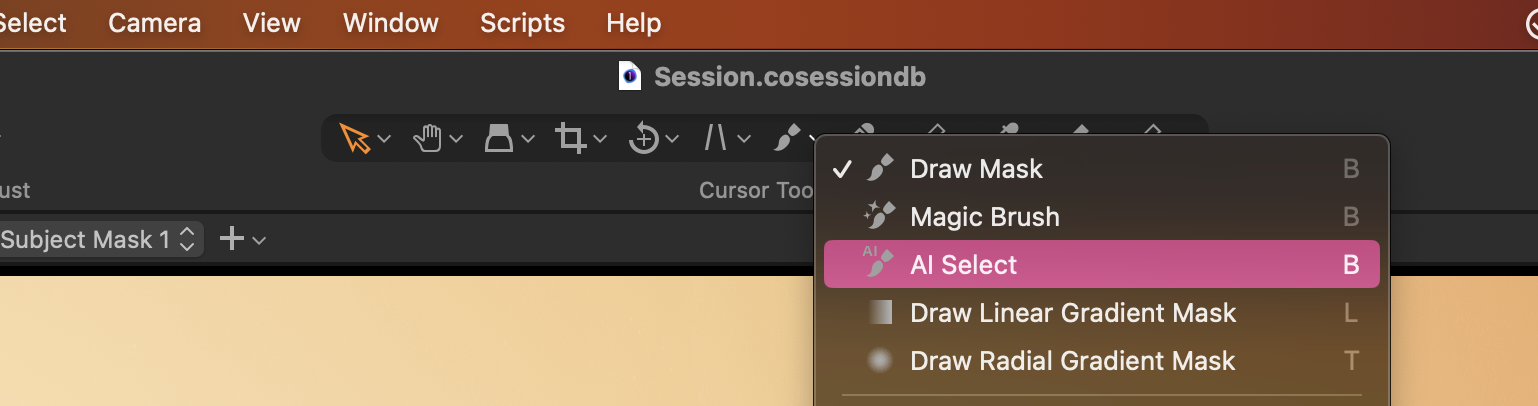1538x406 pixels.
Task: Open the Camera menu
Action: click(x=154, y=23)
